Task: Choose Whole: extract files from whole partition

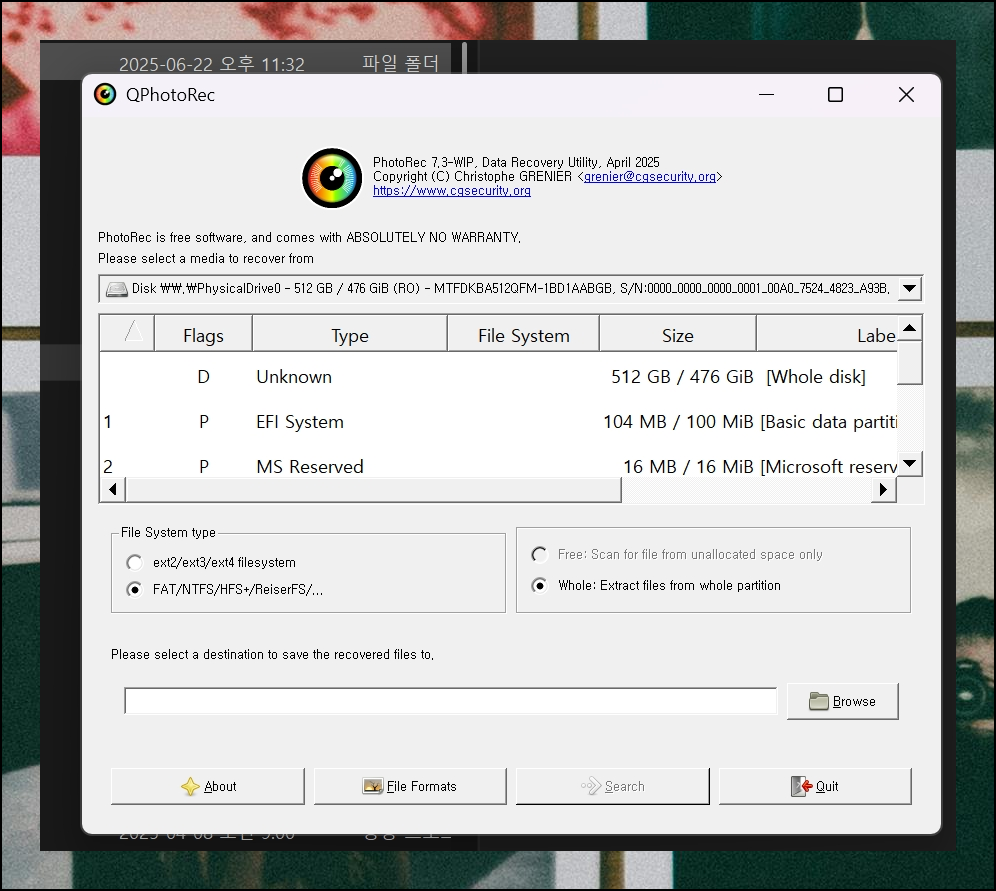Action: coord(539,586)
